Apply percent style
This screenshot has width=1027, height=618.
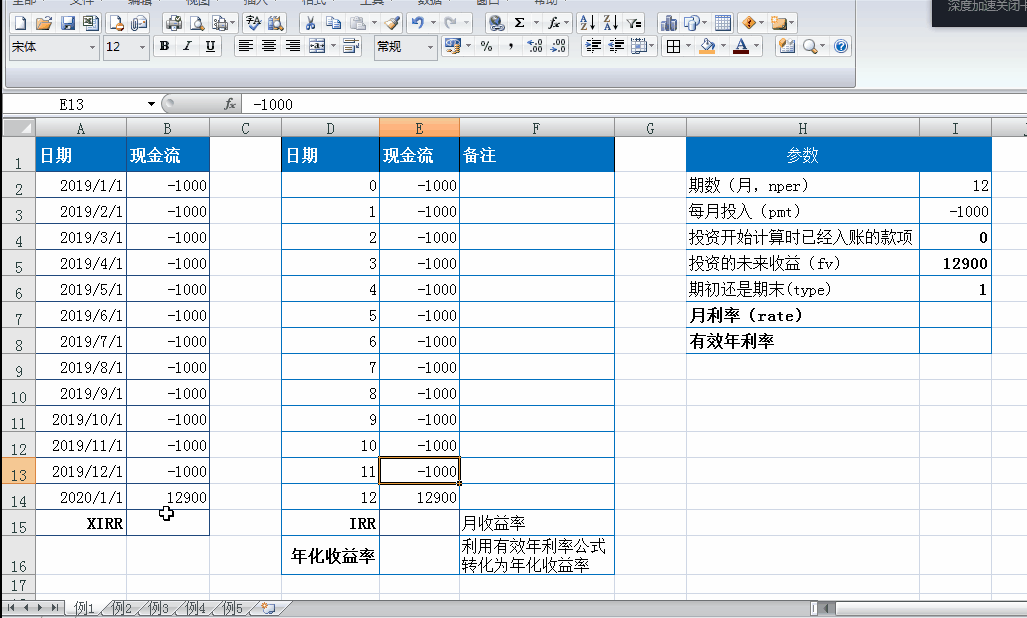coord(486,46)
